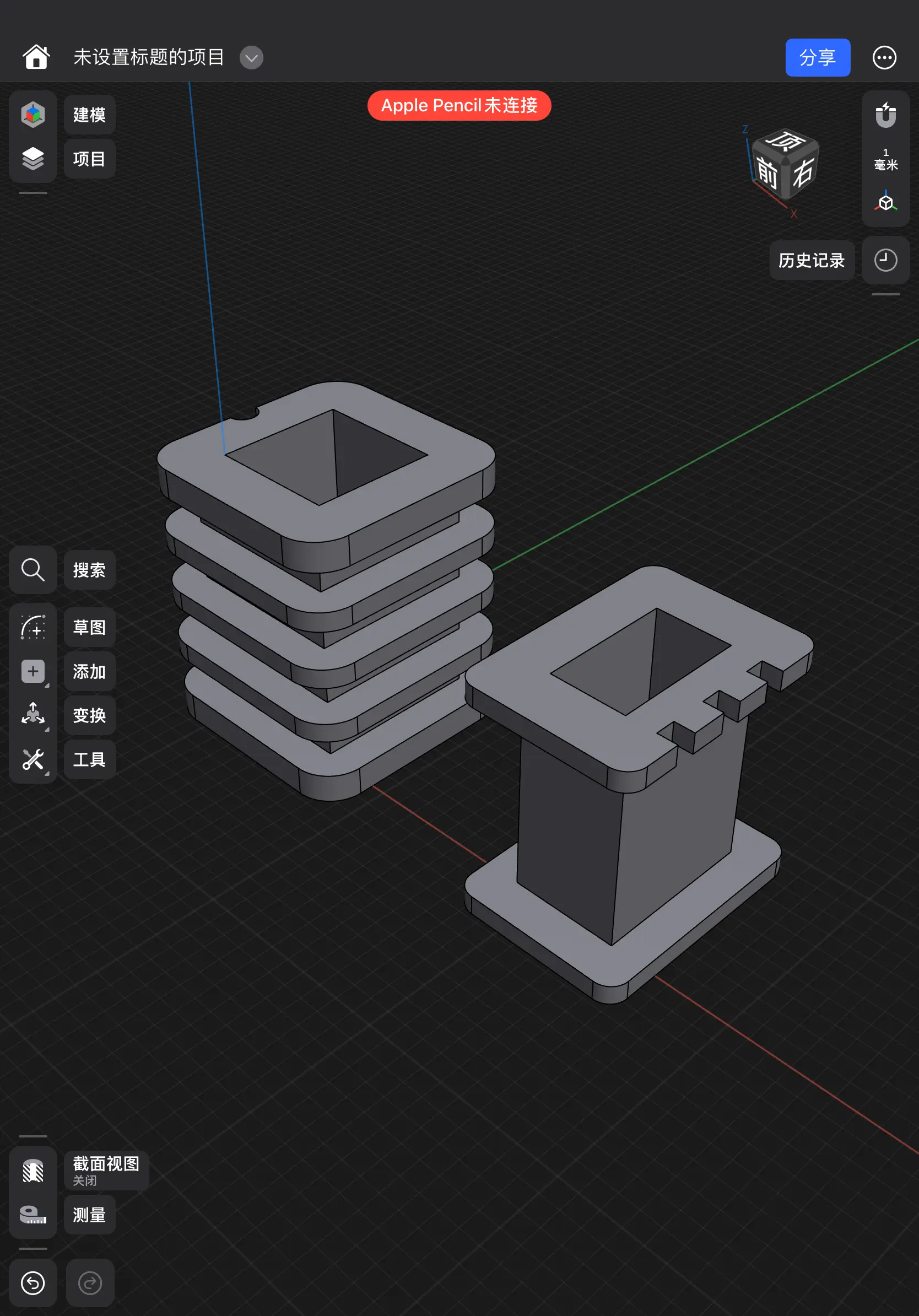The image size is (919, 1316).
Task: Click the 顶 face of the view cube
Action: [786, 141]
